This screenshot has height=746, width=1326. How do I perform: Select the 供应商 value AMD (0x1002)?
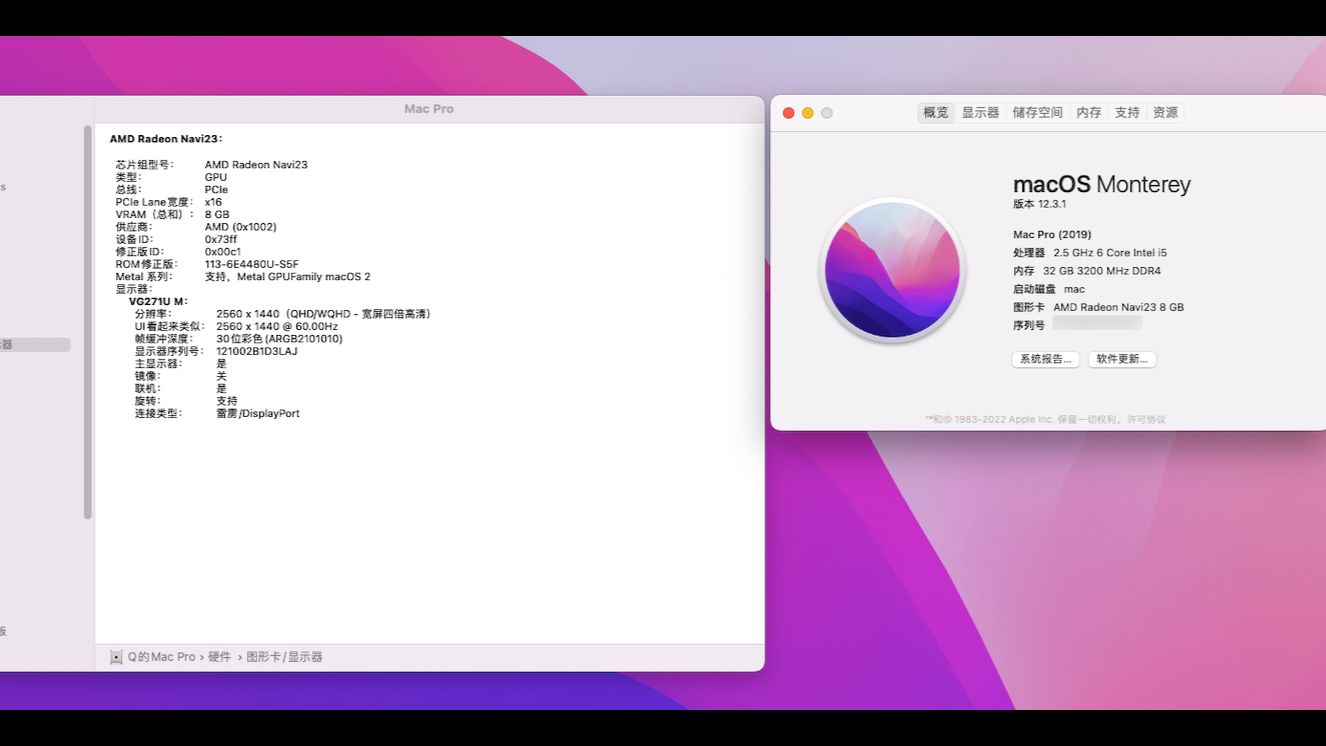click(241, 227)
